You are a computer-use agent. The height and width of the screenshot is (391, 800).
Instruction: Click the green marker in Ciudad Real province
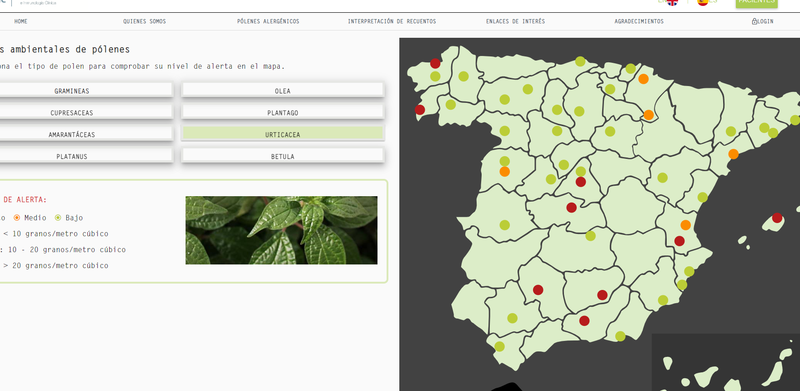click(x=590, y=236)
